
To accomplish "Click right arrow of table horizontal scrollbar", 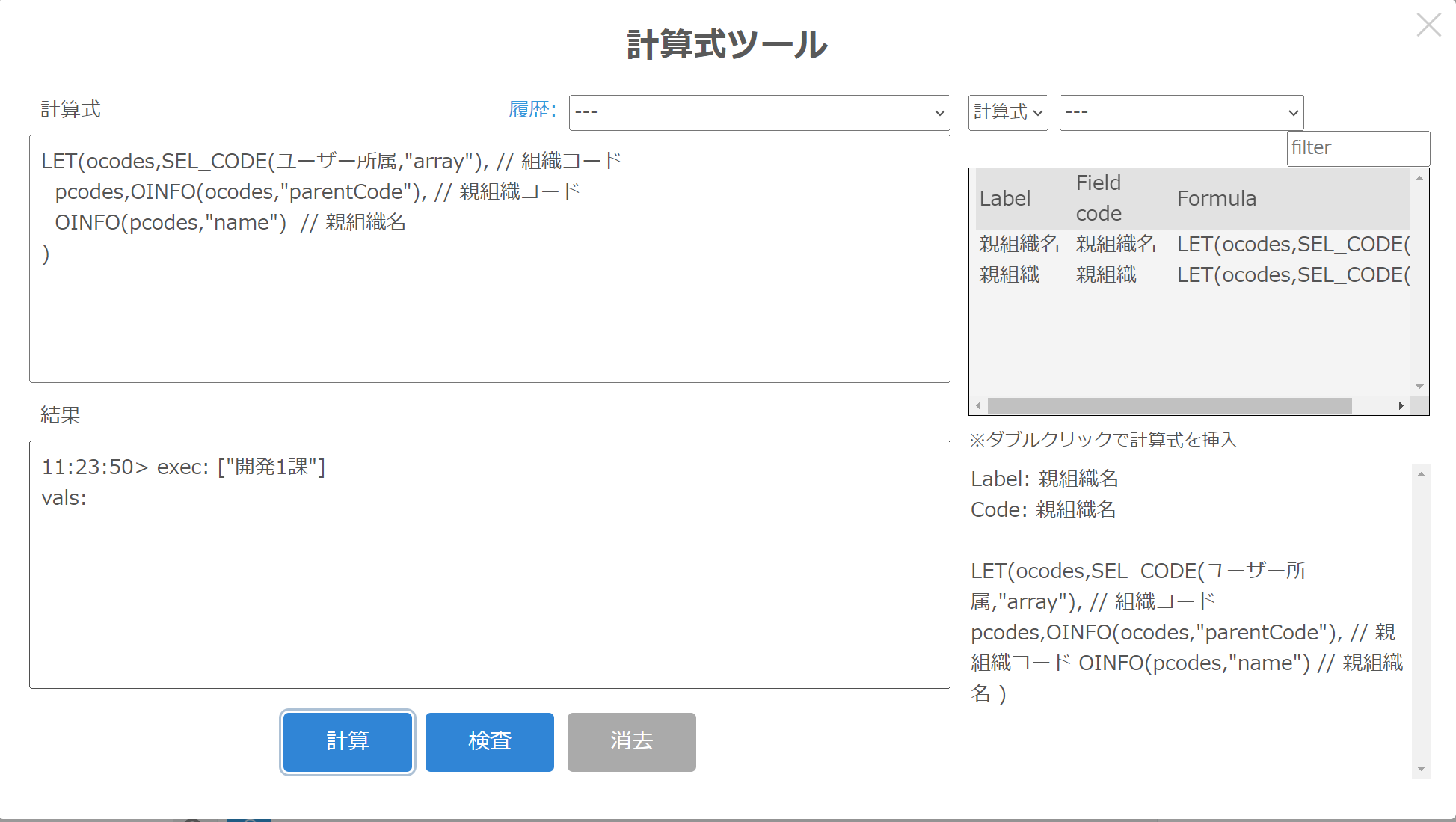I will [1401, 405].
